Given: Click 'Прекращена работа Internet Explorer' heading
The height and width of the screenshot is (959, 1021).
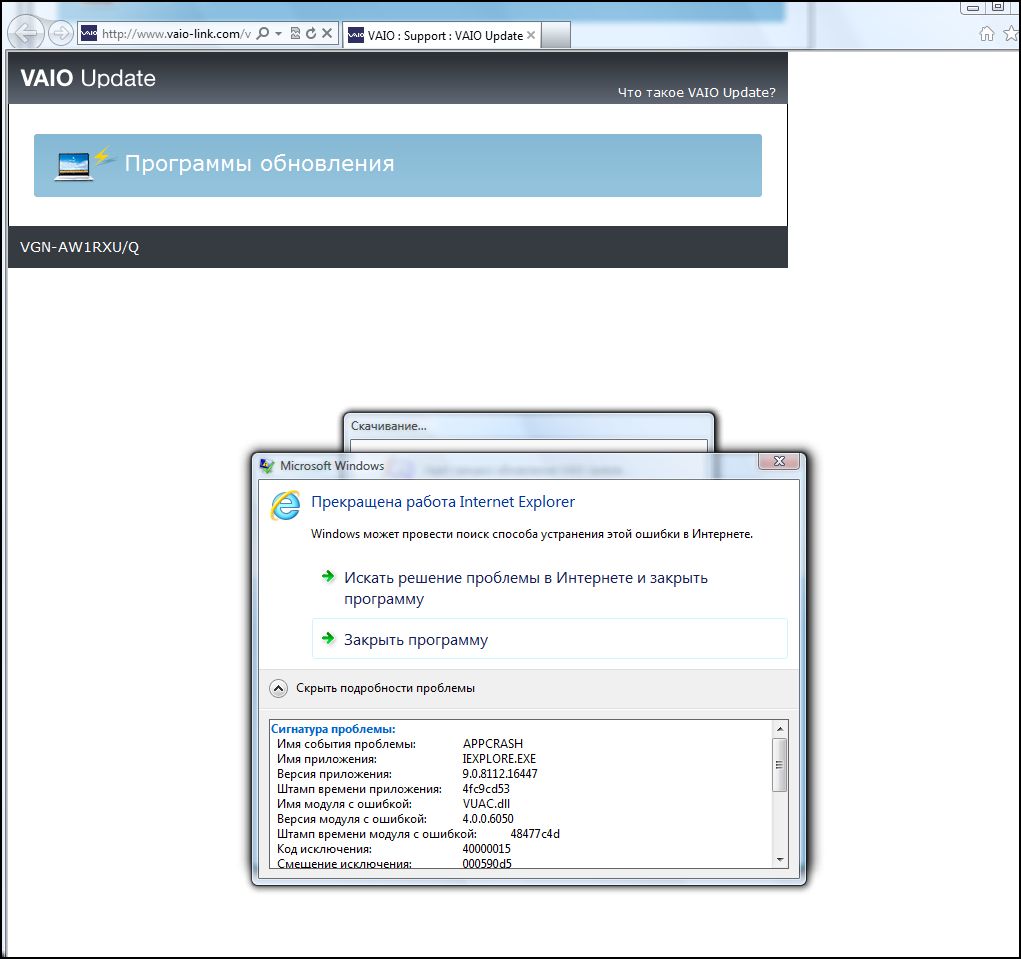Looking at the screenshot, I should tap(443, 502).
